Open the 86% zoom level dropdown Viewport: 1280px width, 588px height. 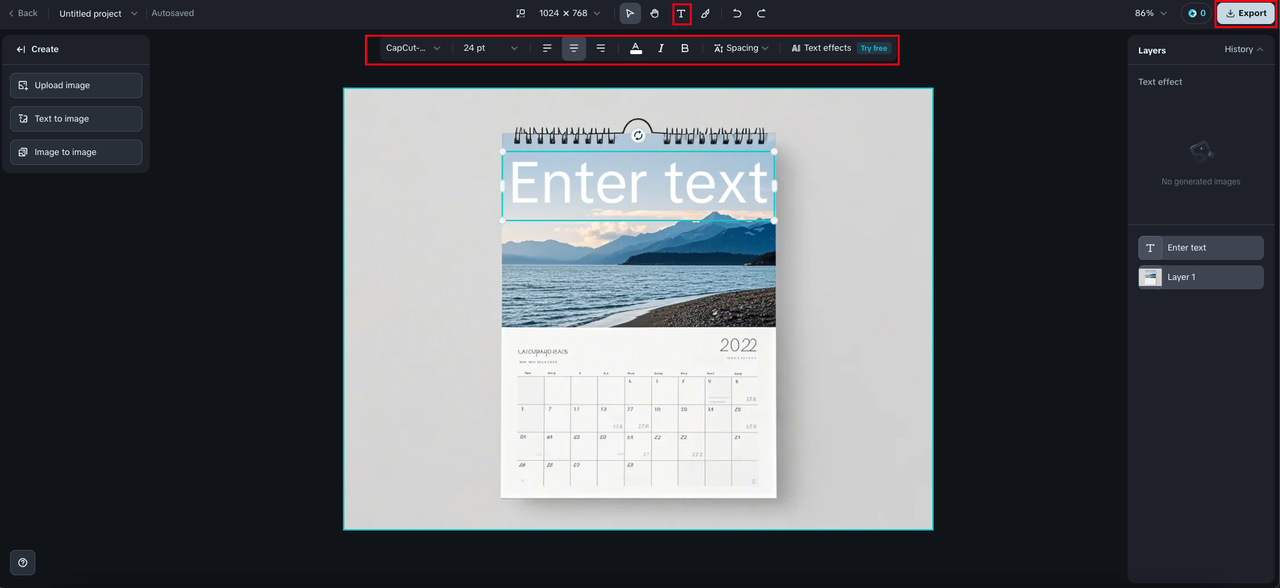1151,14
